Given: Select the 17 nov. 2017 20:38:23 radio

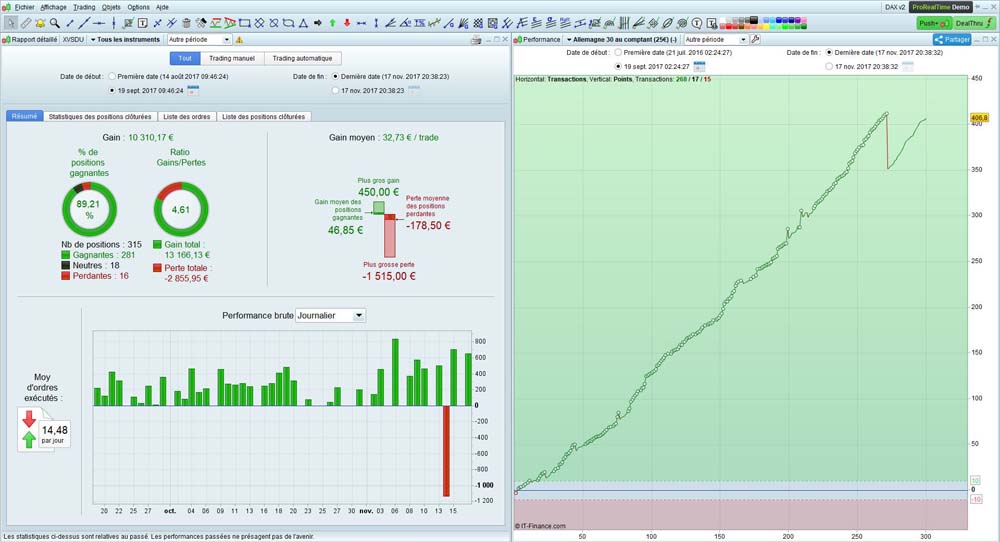Looking at the screenshot, I should [x=335, y=91].
